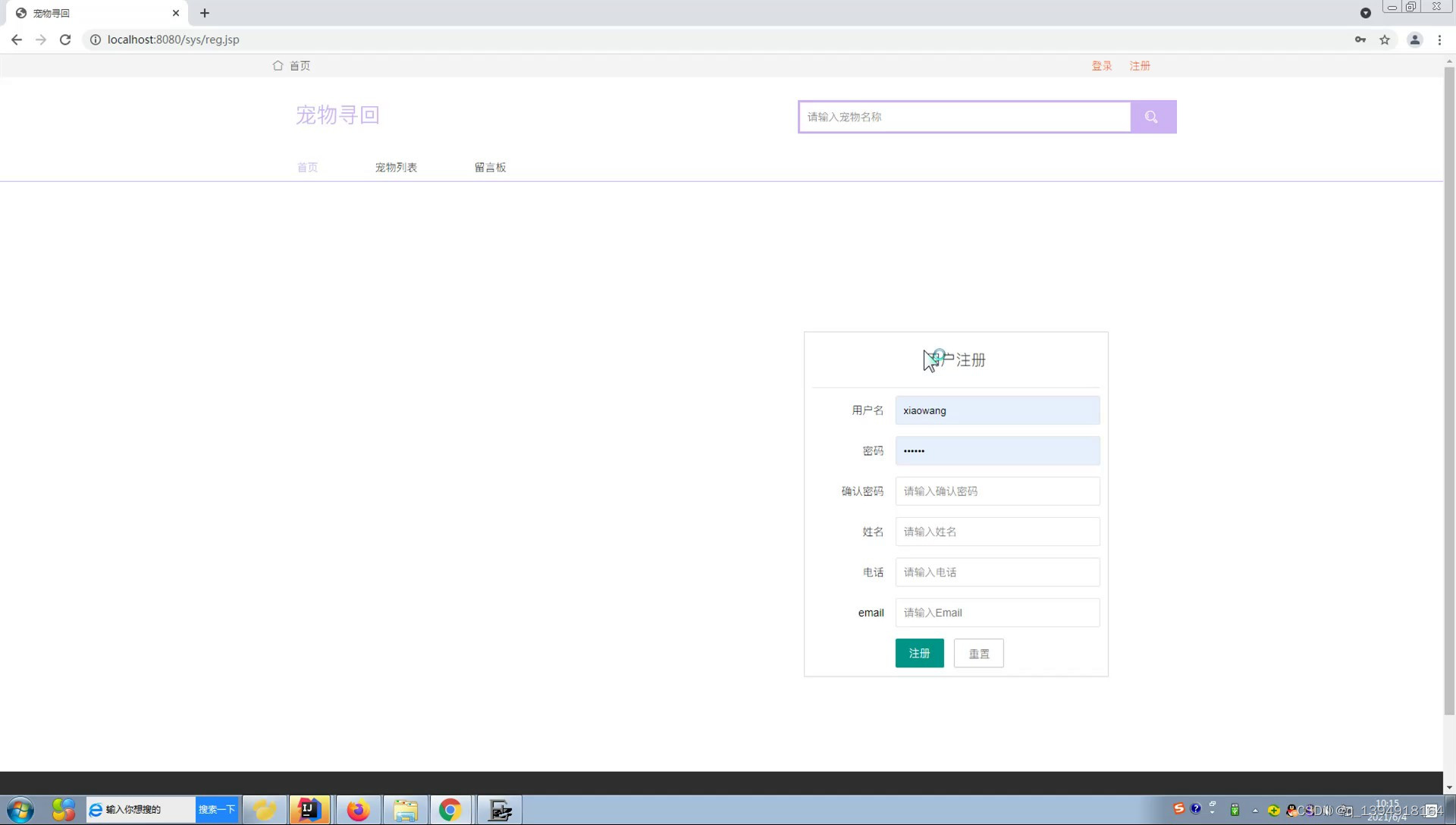Viewport: 1456px width, 825px height.
Task: Focus the pet name search field
Action: pos(965,117)
